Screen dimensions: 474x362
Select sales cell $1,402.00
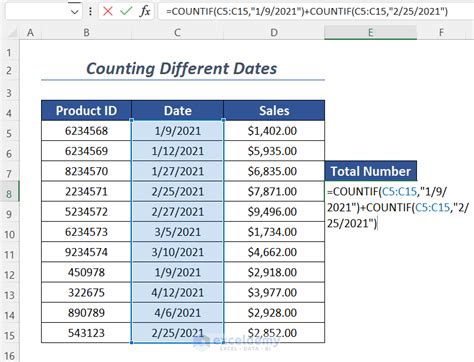pos(274,131)
